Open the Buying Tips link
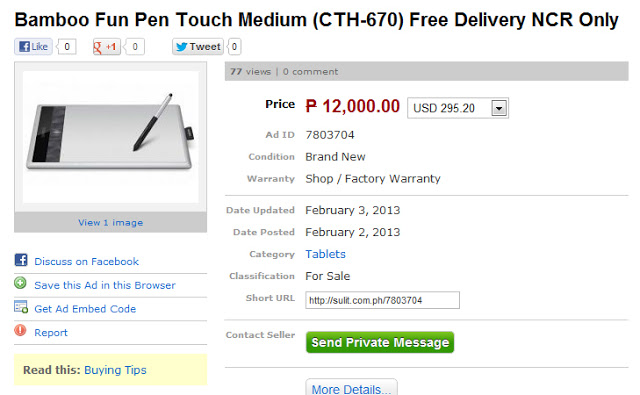640x395 pixels. point(115,370)
